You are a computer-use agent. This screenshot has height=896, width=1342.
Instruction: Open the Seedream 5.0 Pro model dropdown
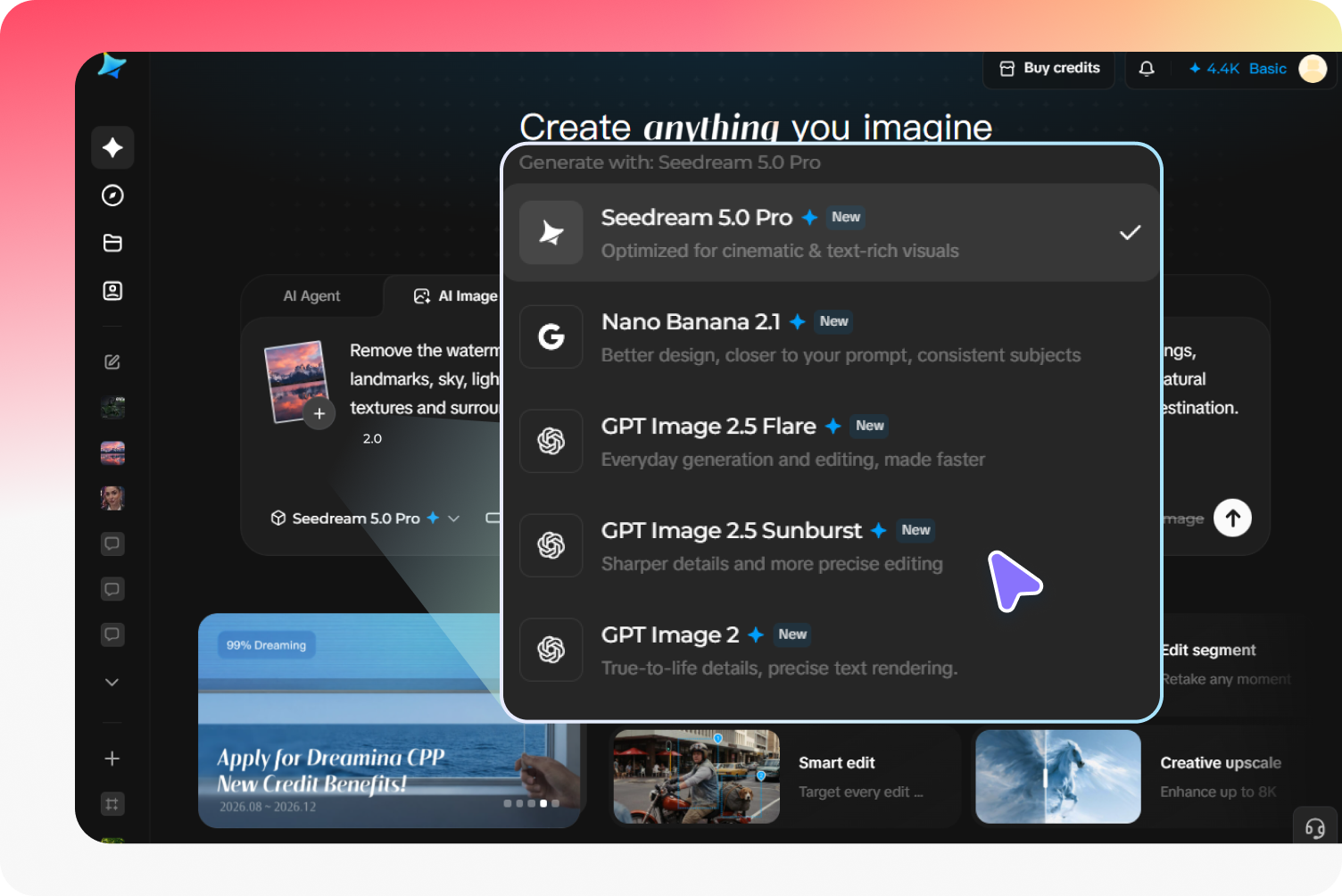pos(366,519)
